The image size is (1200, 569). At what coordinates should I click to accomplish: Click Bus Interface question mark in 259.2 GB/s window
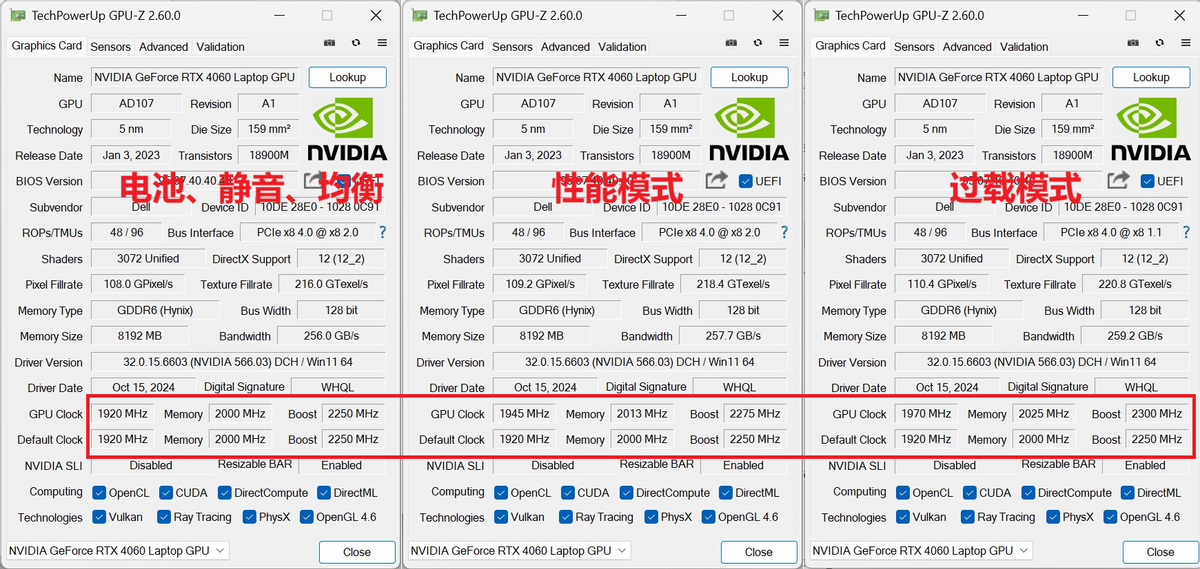click(x=1186, y=232)
